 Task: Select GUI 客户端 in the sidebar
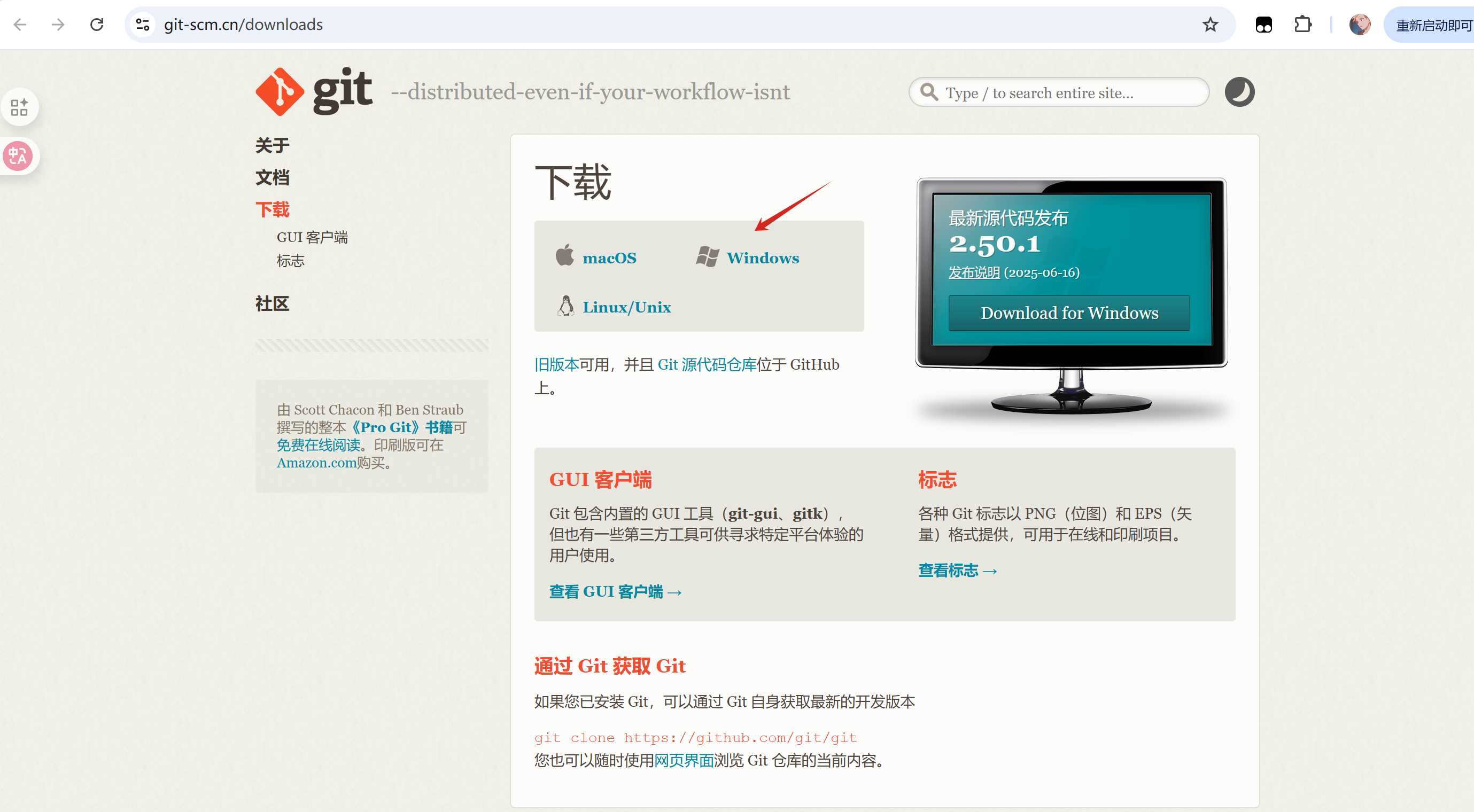pyautogui.click(x=313, y=236)
